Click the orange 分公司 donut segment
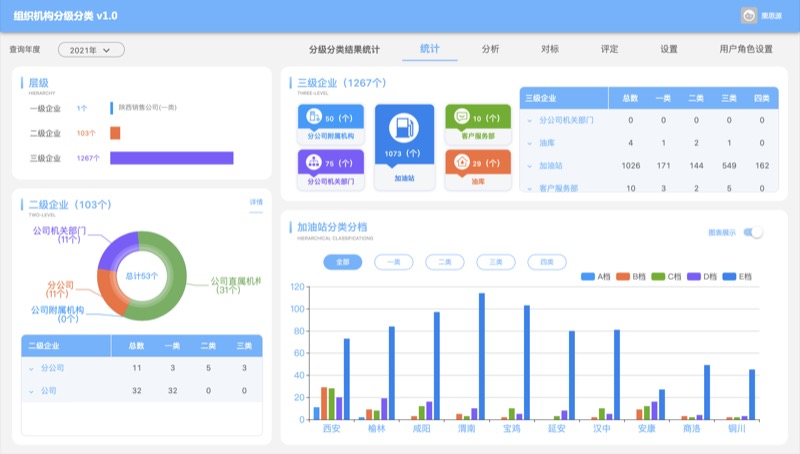The height and width of the screenshot is (454, 800). tap(110, 294)
